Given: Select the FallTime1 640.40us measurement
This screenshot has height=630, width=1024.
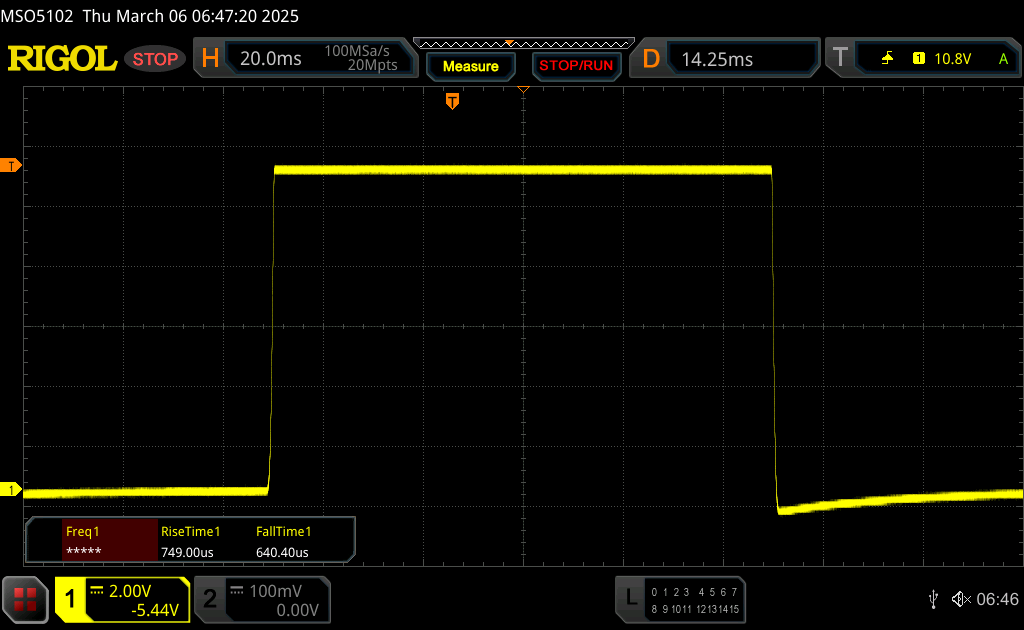Looking at the screenshot, I should click(283, 541).
